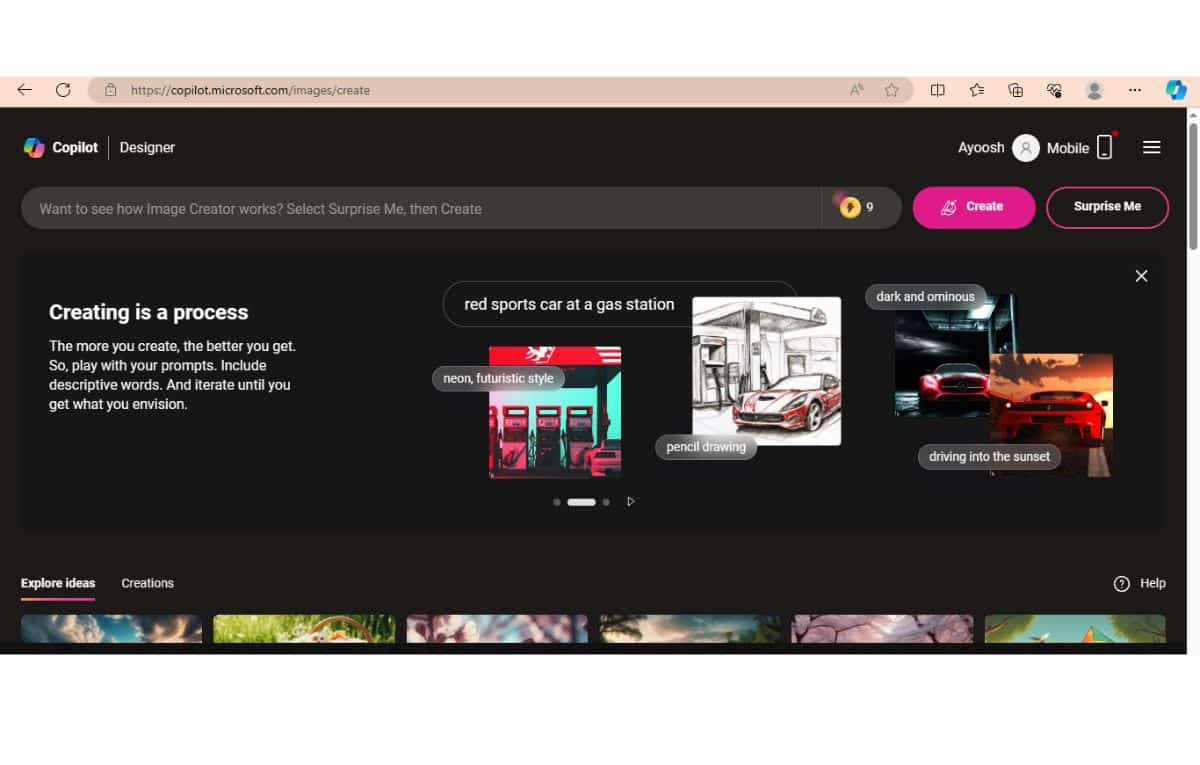Add this page to favorites with star
Screen dimensions: 1200x765
tap(891, 90)
